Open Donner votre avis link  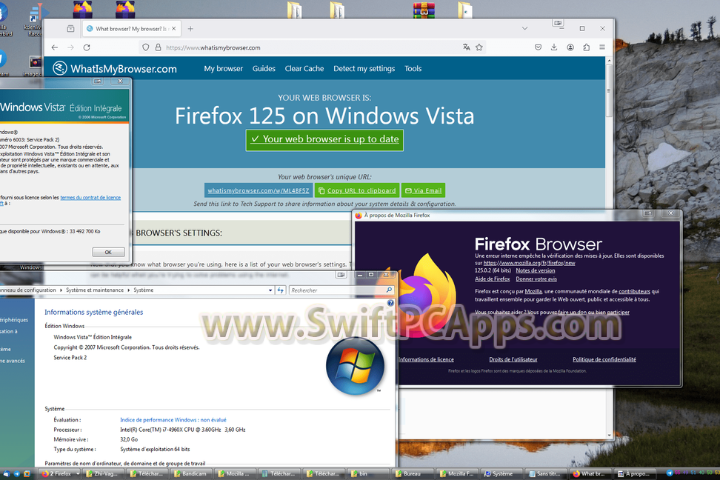(536, 279)
